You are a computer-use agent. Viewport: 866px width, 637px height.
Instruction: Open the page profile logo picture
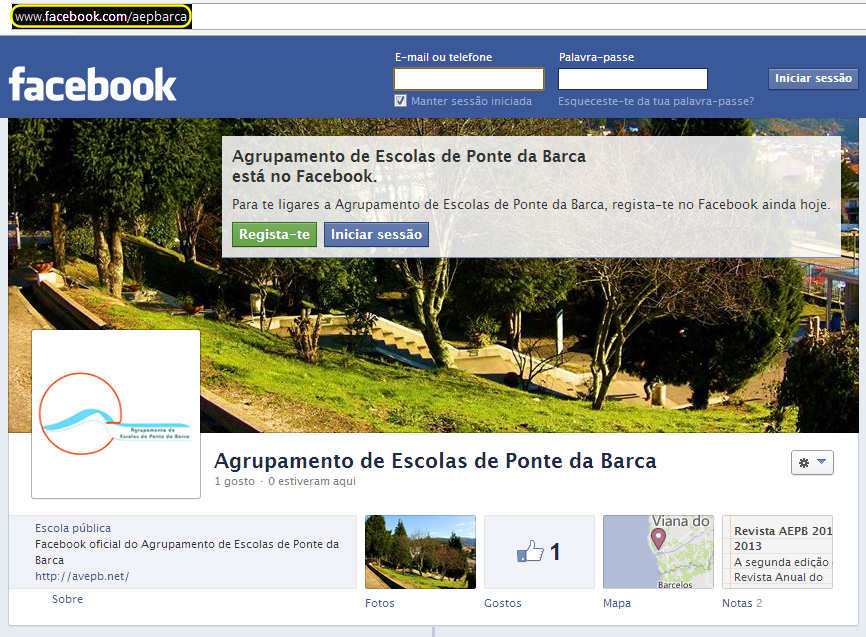(x=116, y=414)
